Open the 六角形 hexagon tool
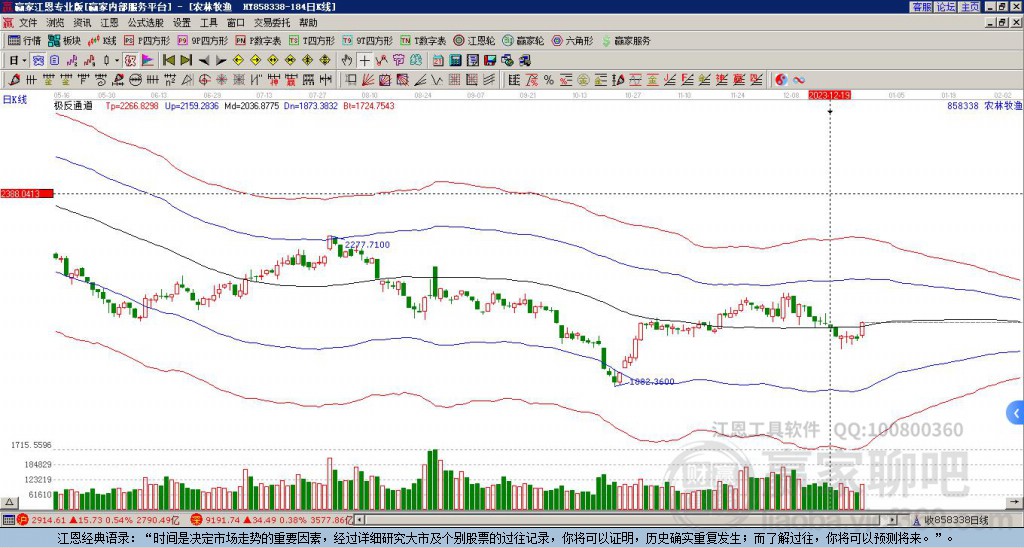The height and width of the screenshot is (548, 1024). pyautogui.click(x=572, y=40)
